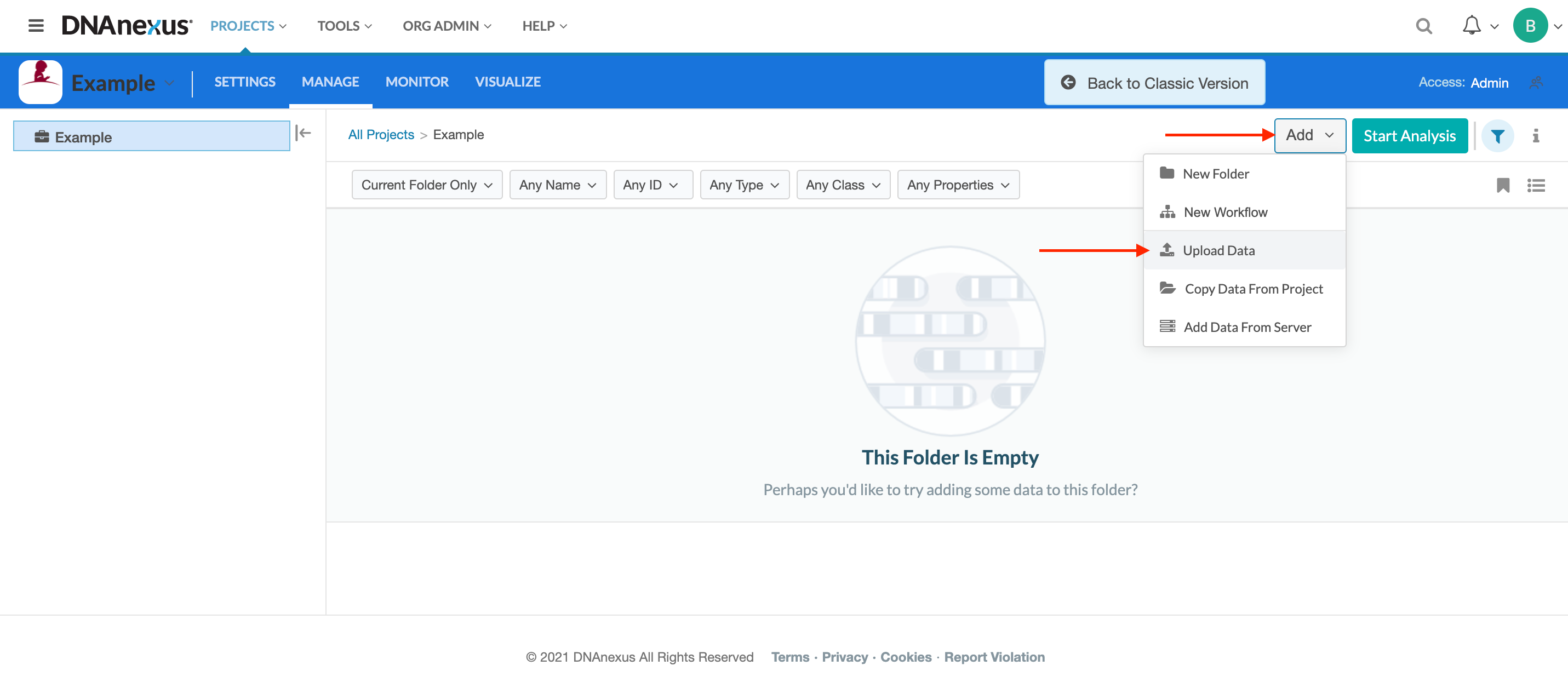Click the bookmark saved filters icon
The image size is (1568, 677).
[1502, 185]
